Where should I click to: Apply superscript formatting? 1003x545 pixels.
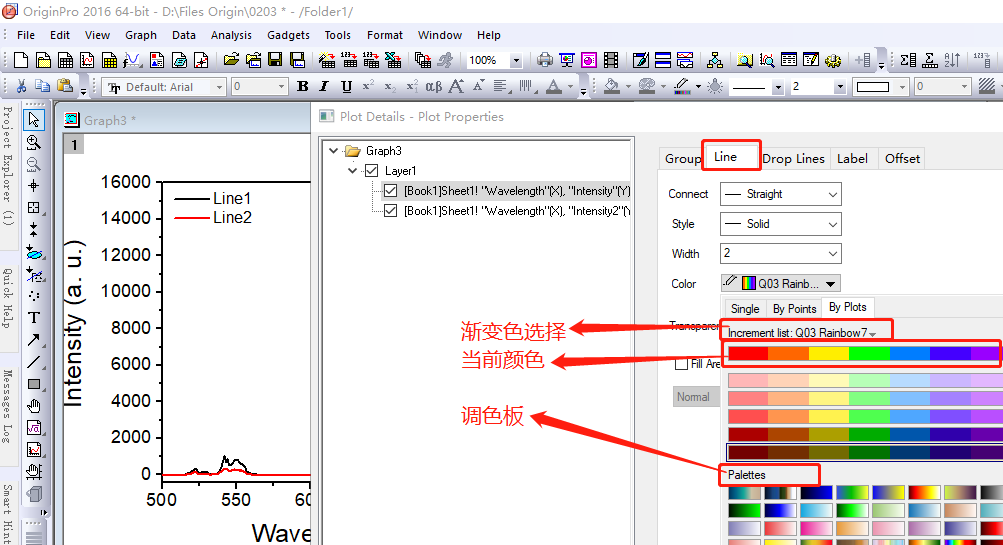coord(368,86)
